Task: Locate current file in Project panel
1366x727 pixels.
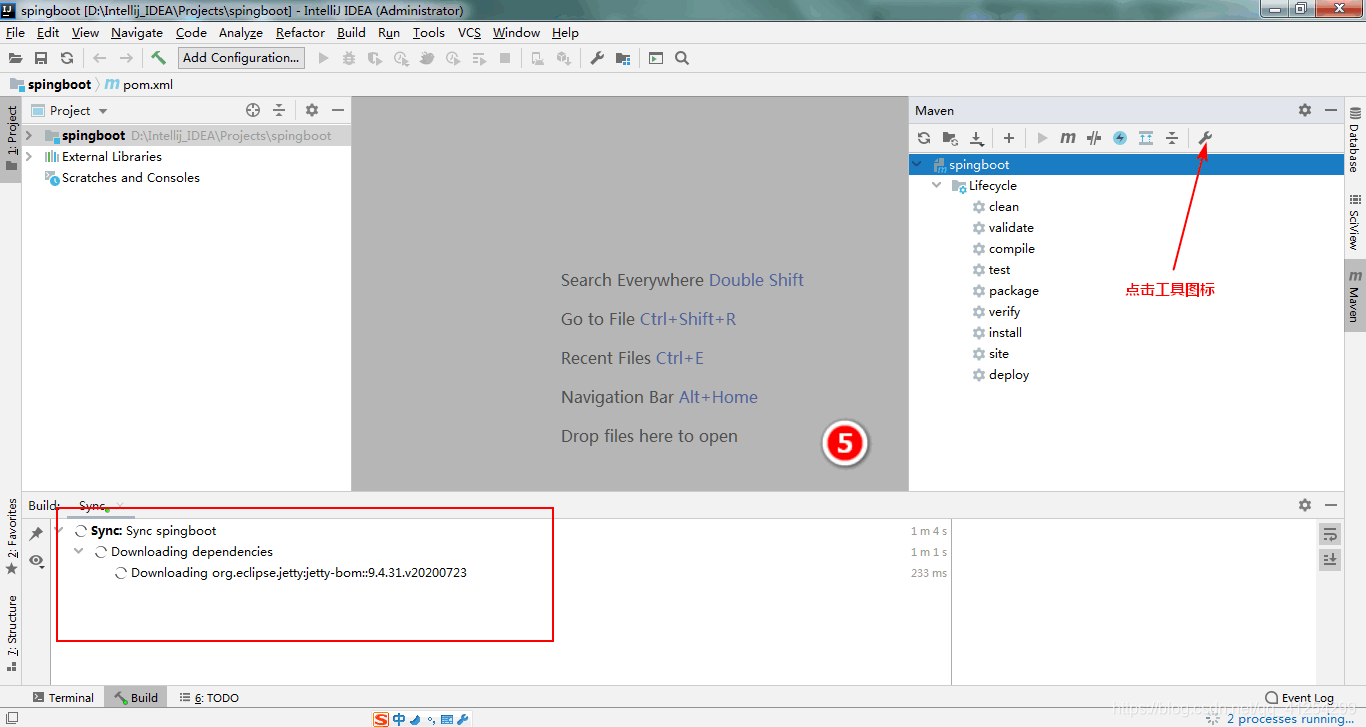Action: tap(253, 110)
